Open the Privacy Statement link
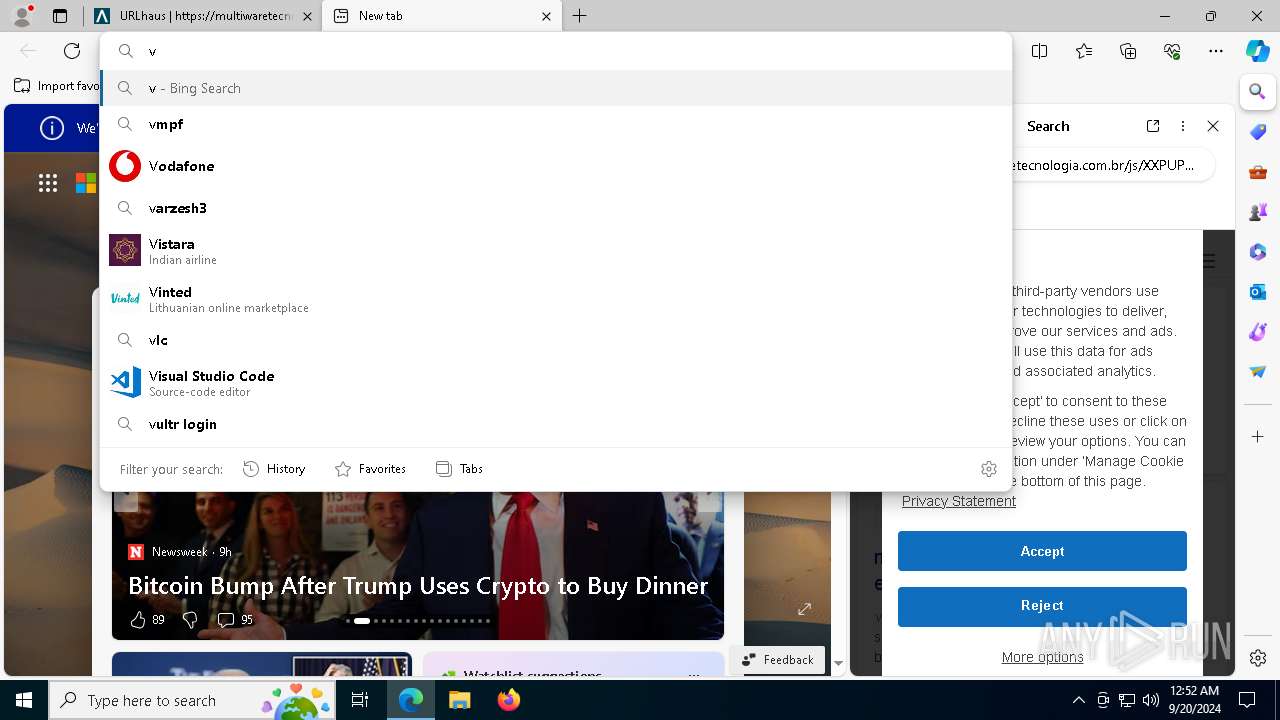The image size is (1280, 720). [959, 501]
